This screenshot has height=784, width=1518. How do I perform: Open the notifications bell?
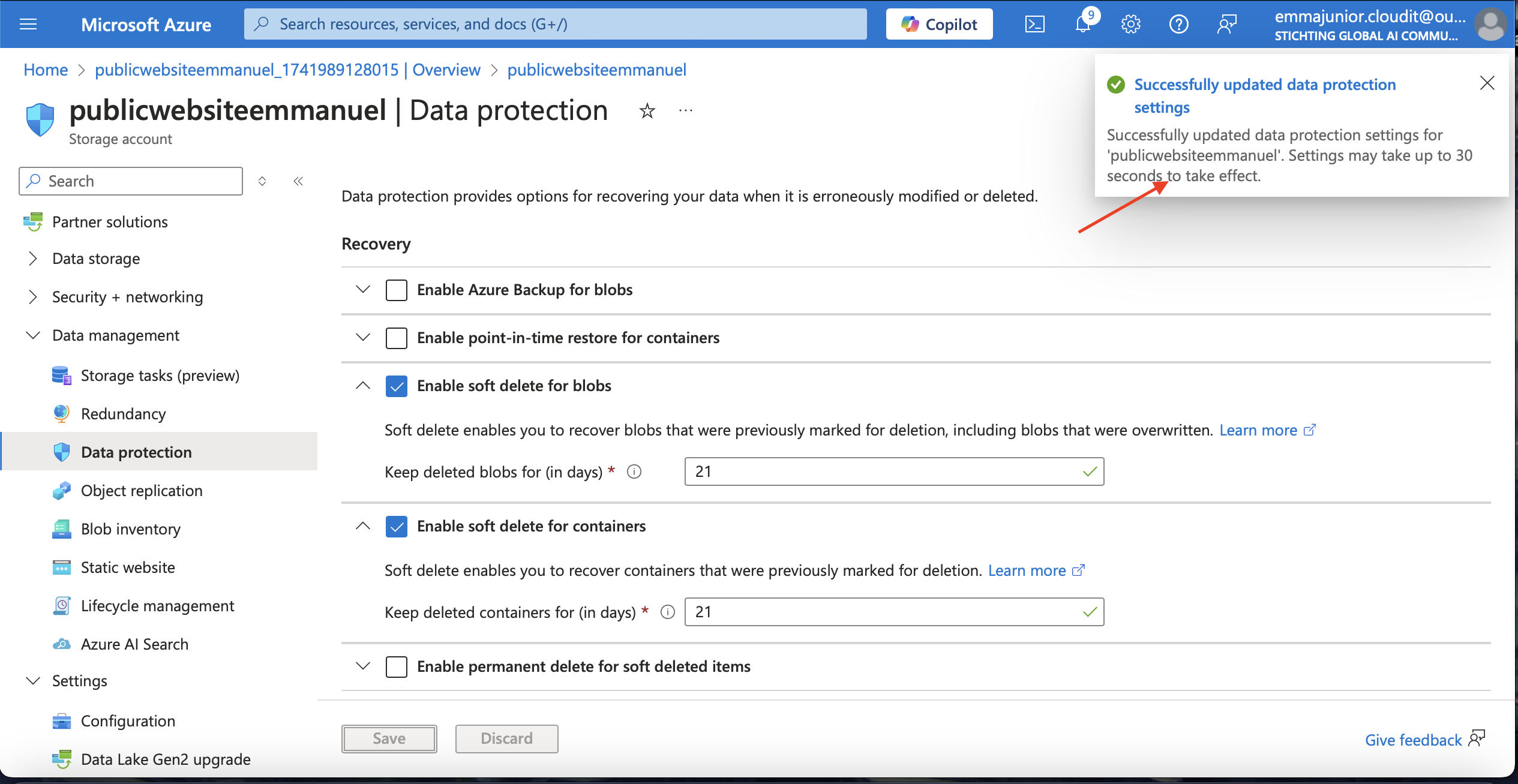[1083, 24]
